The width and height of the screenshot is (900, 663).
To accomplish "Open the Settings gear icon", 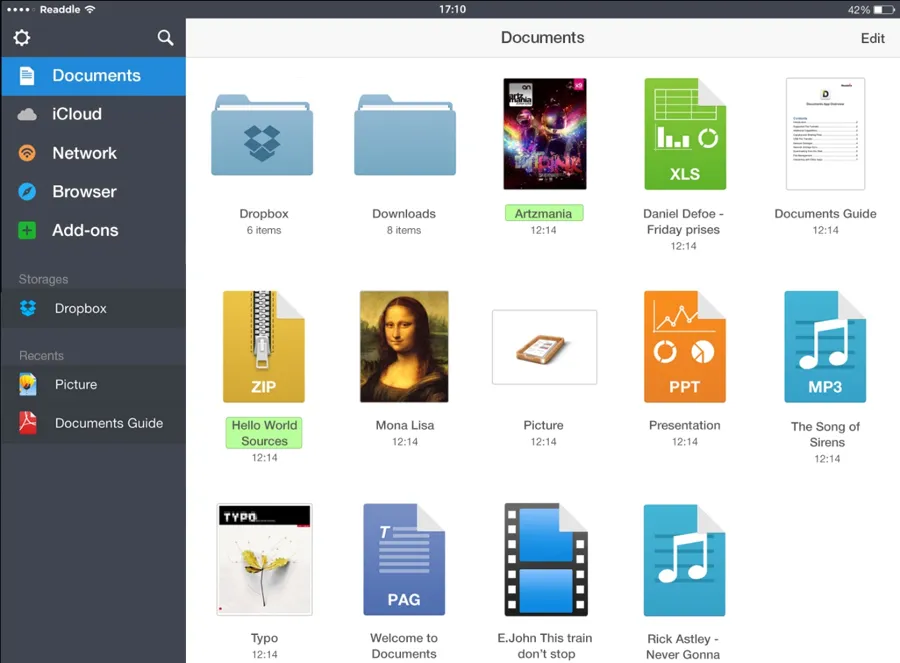I will [x=22, y=38].
